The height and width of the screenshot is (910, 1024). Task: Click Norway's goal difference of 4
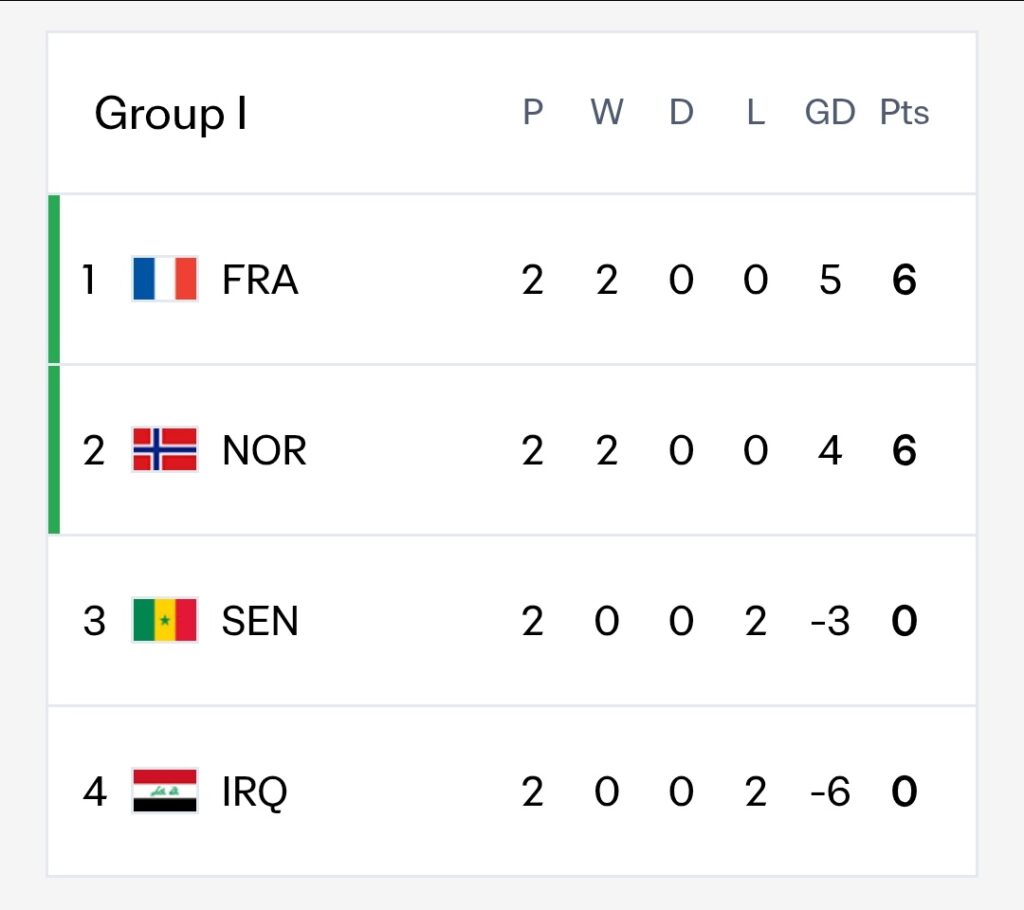[829, 450]
